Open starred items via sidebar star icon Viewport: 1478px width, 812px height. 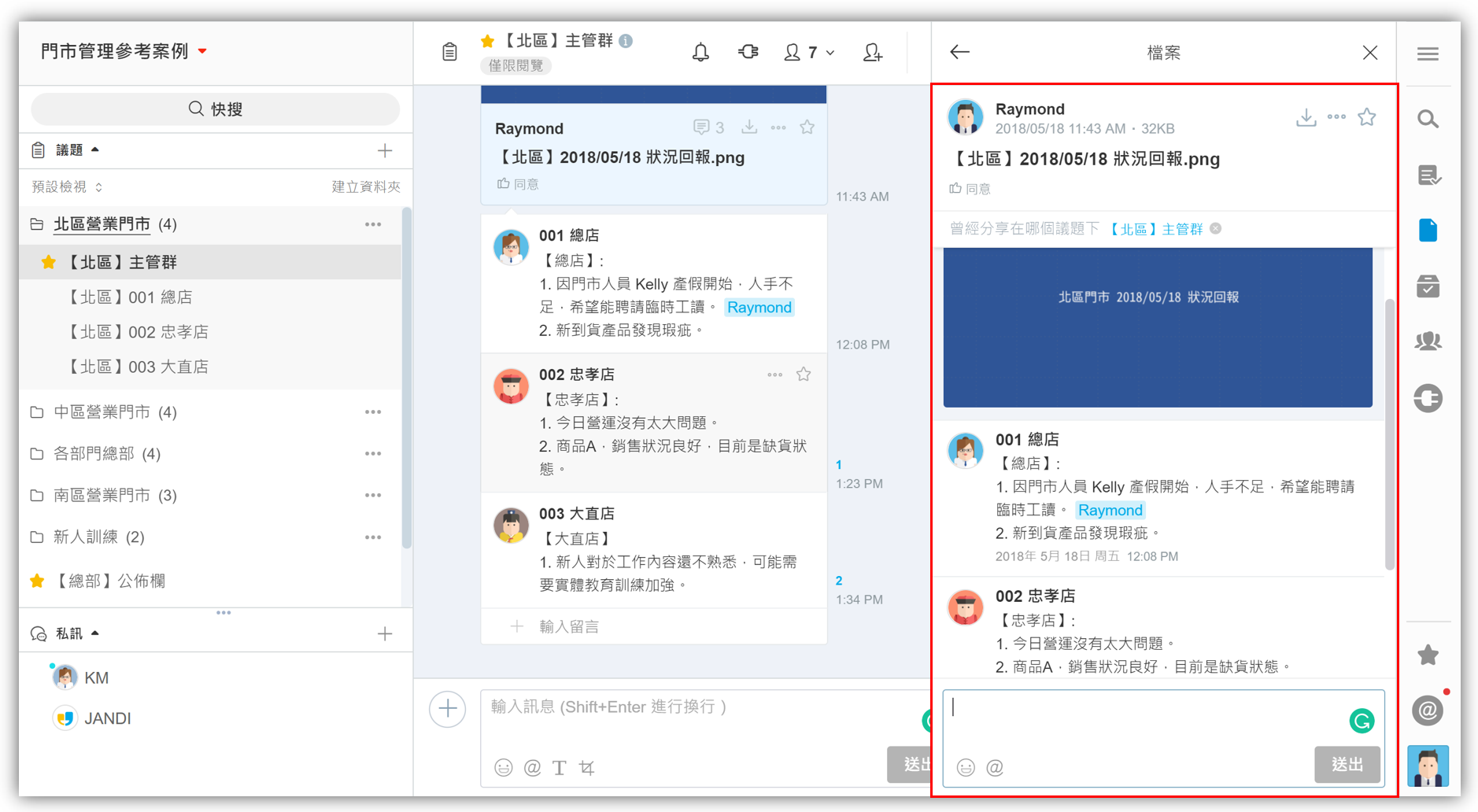(1428, 655)
